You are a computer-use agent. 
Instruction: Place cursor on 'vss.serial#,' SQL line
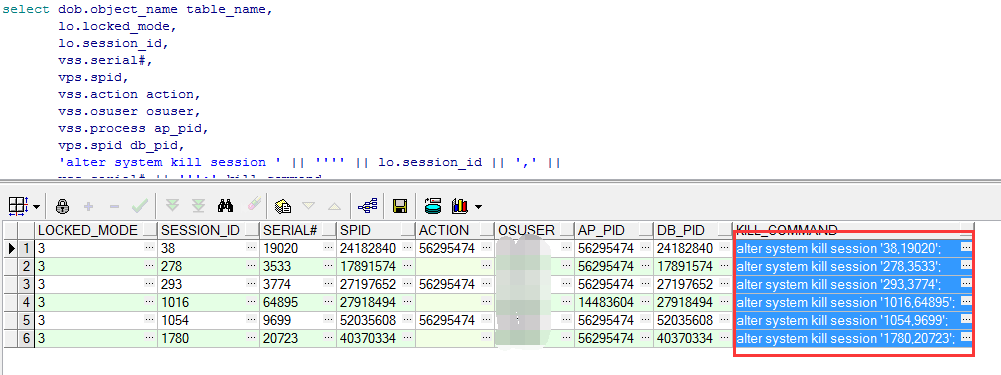(105, 61)
